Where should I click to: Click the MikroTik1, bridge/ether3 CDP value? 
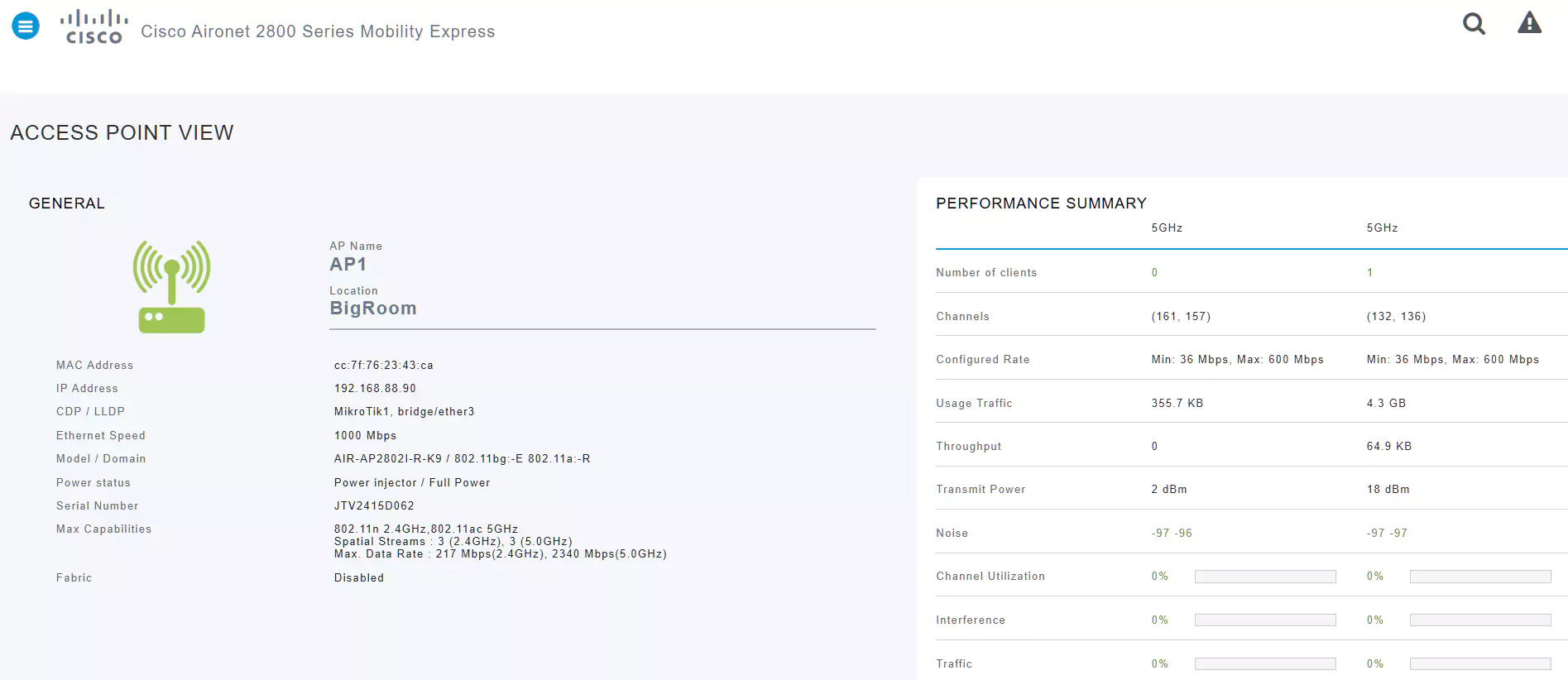tap(404, 412)
